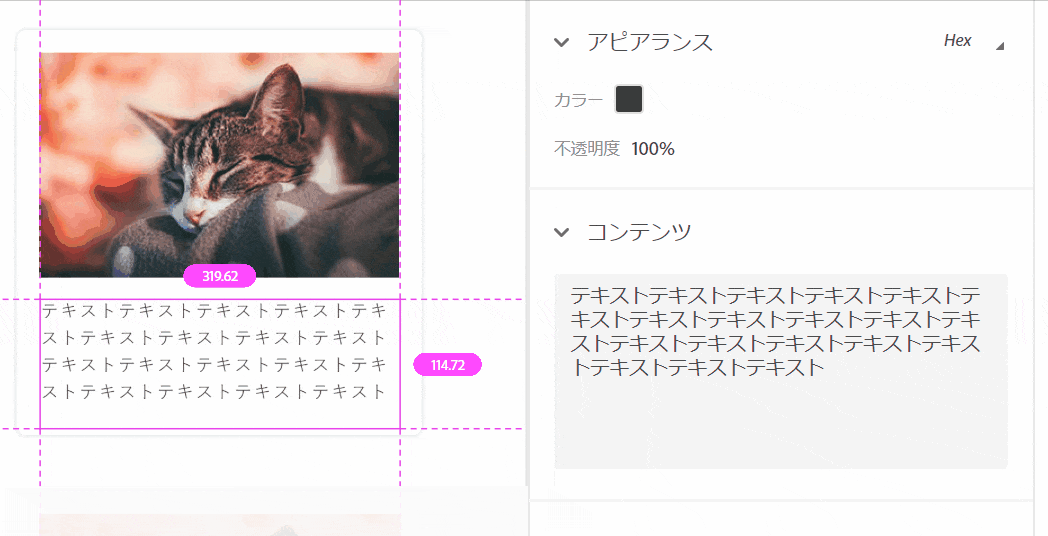Open the Hex color format dropdown
This screenshot has height=536, width=1048.
click(x=973, y=41)
